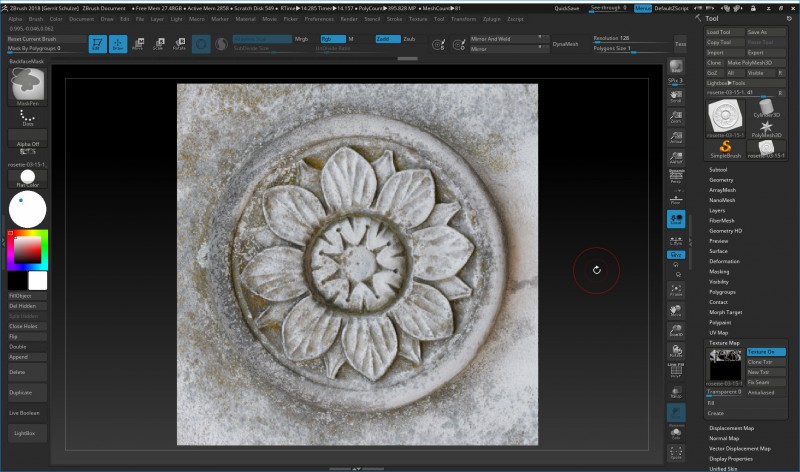Click the Make PolyMesh3D button
This screenshot has width=800, height=472.
(x=756, y=63)
